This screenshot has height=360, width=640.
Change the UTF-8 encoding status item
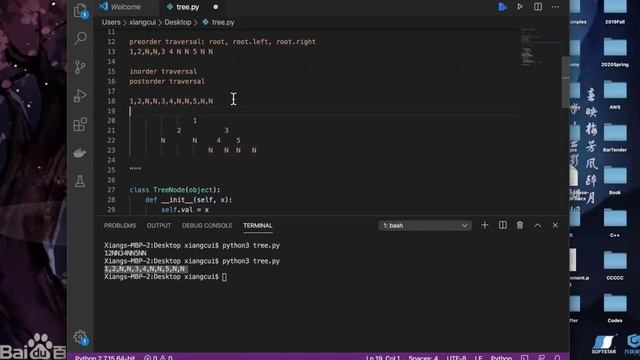pos(456,358)
